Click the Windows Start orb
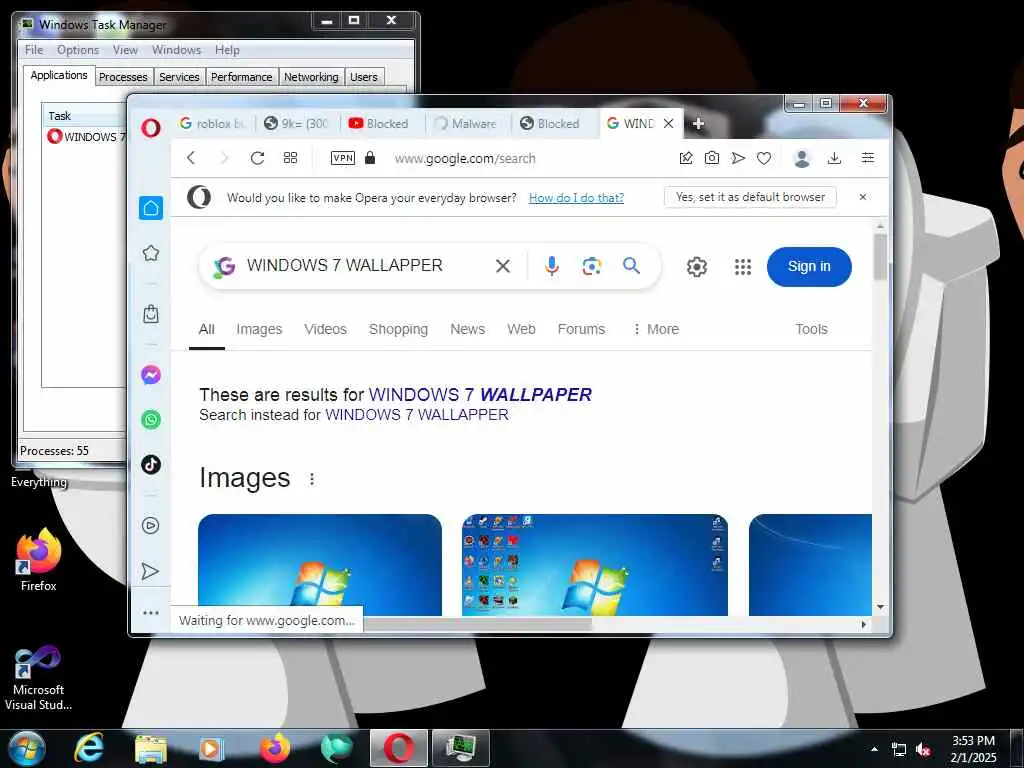Image resolution: width=1024 pixels, height=768 pixels. [x=27, y=748]
